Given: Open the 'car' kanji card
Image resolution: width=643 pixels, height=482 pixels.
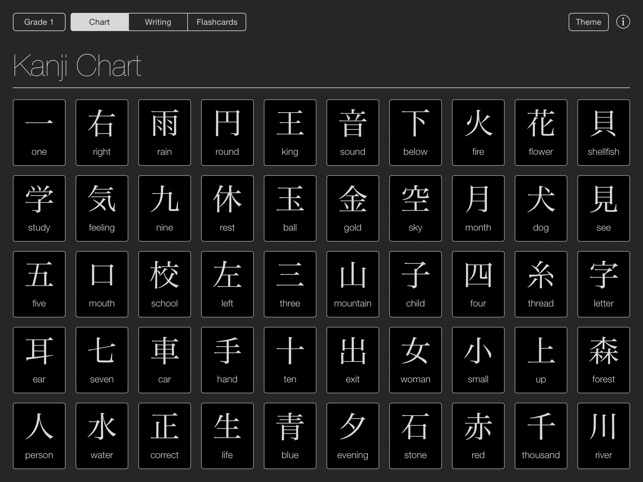Looking at the screenshot, I should coord(164,360).
